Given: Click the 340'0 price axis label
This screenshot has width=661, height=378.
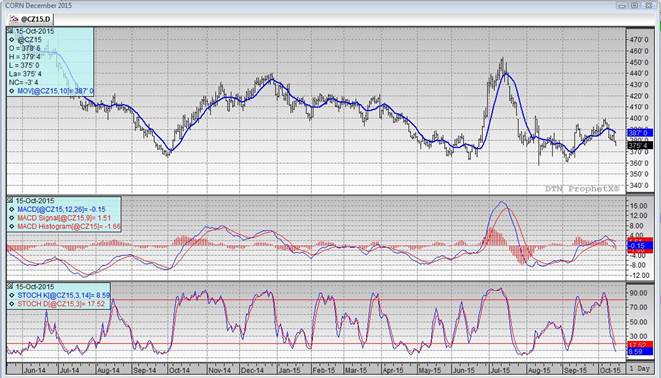Looking at the screenshot, I should point(639,185).
